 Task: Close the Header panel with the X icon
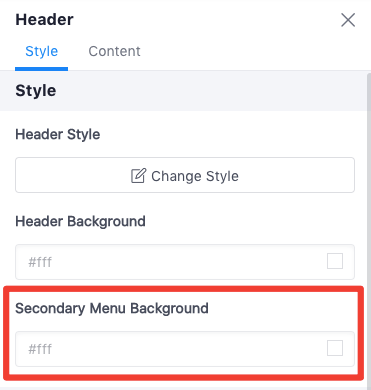348,20
